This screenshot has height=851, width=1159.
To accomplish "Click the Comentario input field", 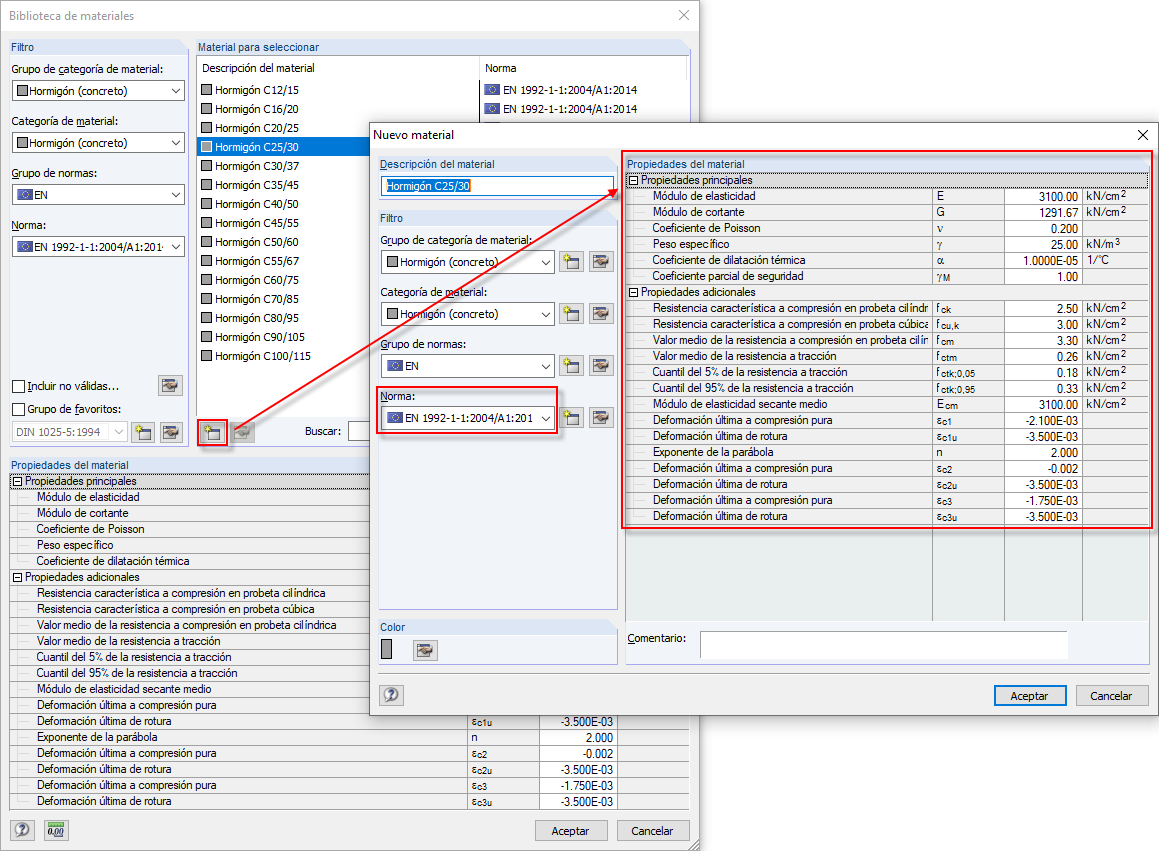I will [x=883, y=645].
